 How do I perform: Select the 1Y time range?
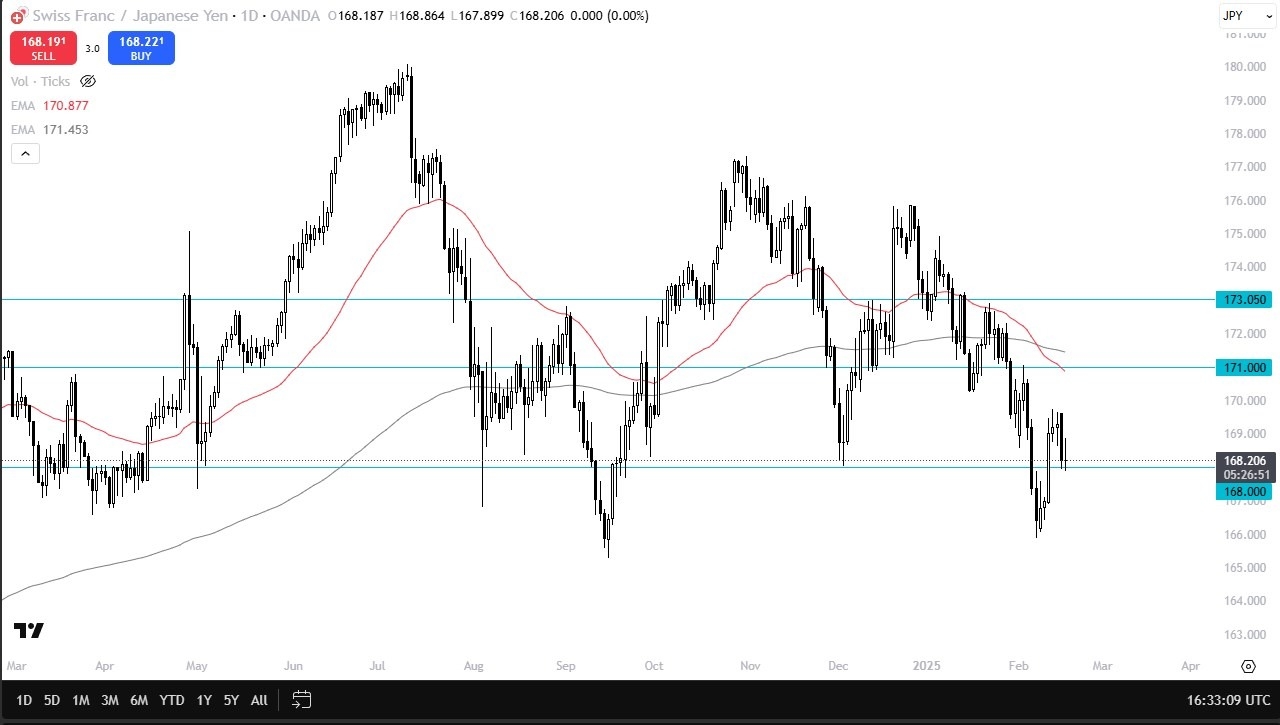[x=204, y=700]
